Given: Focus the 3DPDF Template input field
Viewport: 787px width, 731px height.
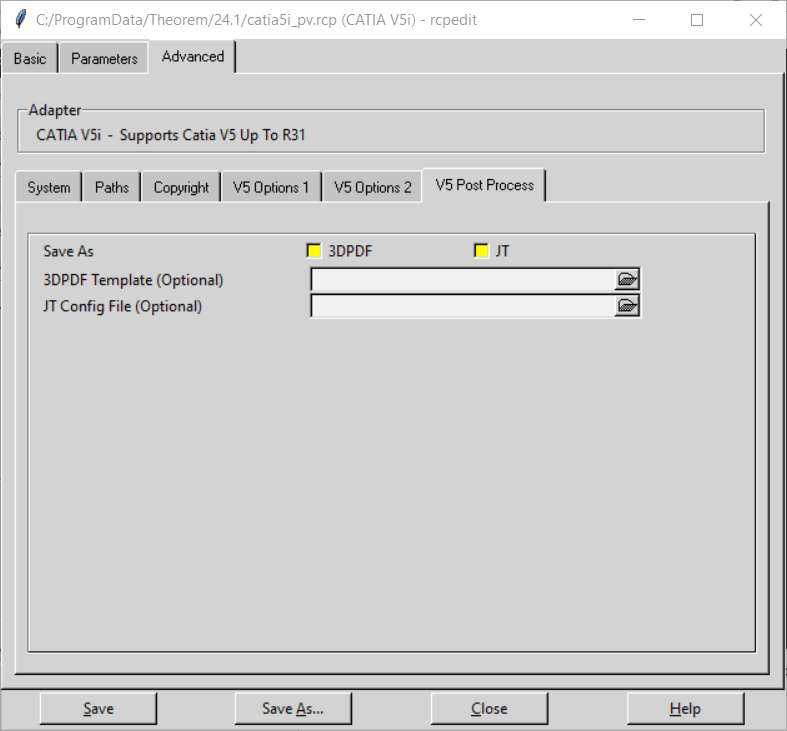Looking at the screenshot, I should [x=463, y=280].
